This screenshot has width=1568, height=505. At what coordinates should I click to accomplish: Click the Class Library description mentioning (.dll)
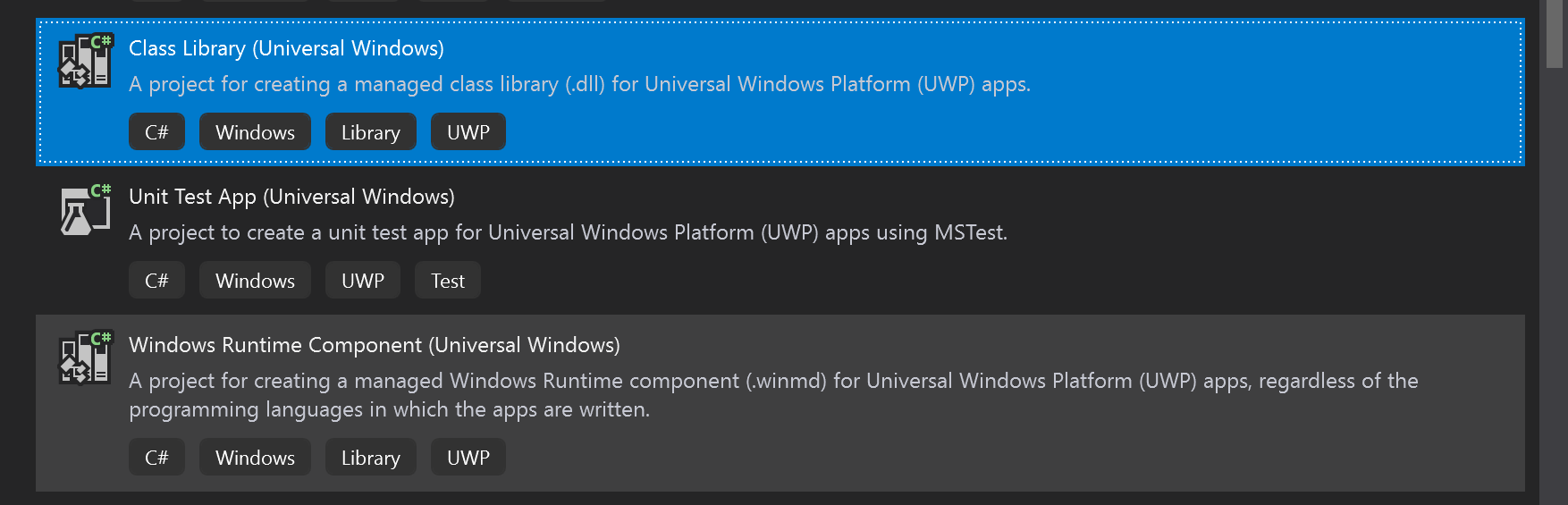(579, 84)
